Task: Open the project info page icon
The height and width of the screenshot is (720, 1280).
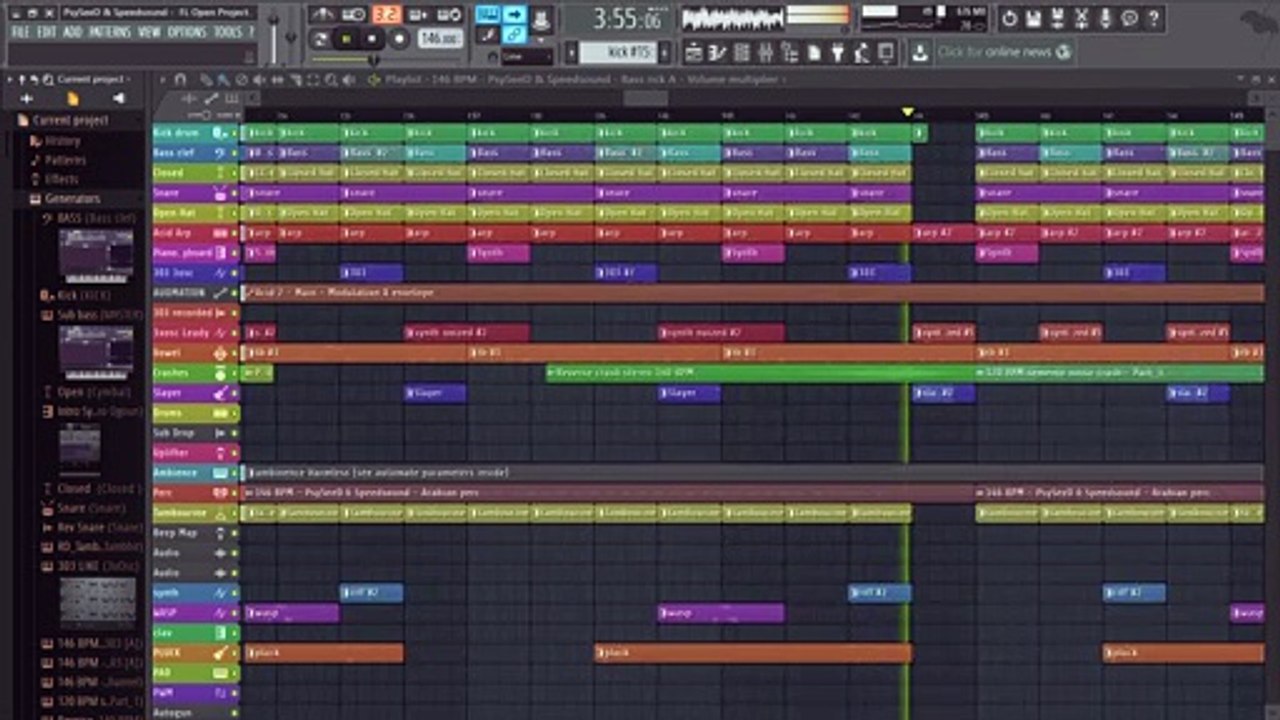Action: pyautogui.click(x=814, y=52)
